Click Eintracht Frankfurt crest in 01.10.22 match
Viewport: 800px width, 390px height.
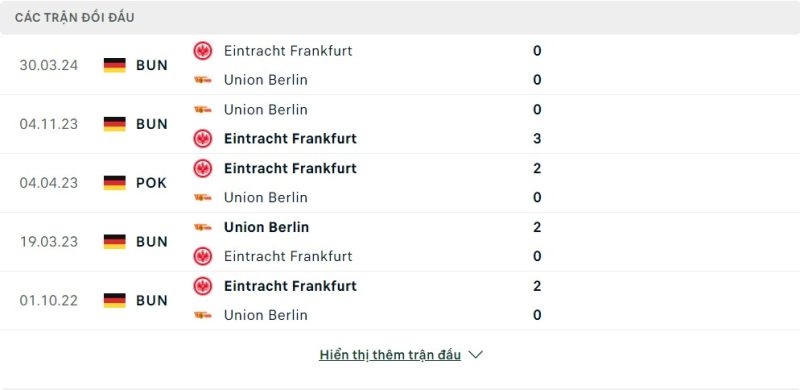coord(203,285)
